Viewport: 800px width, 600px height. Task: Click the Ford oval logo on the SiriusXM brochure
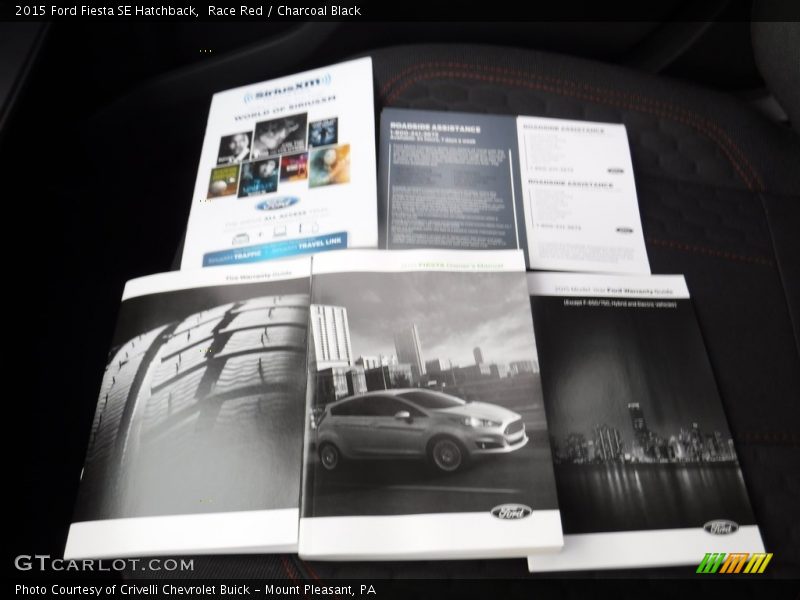point(276,204)
